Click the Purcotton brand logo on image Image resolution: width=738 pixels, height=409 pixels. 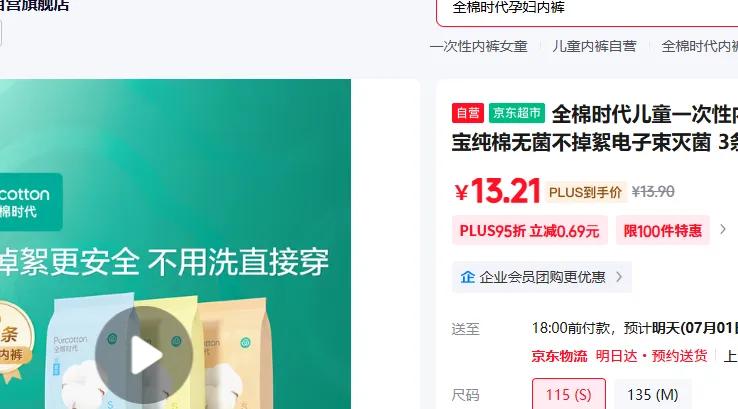click(x=28, y=202)
